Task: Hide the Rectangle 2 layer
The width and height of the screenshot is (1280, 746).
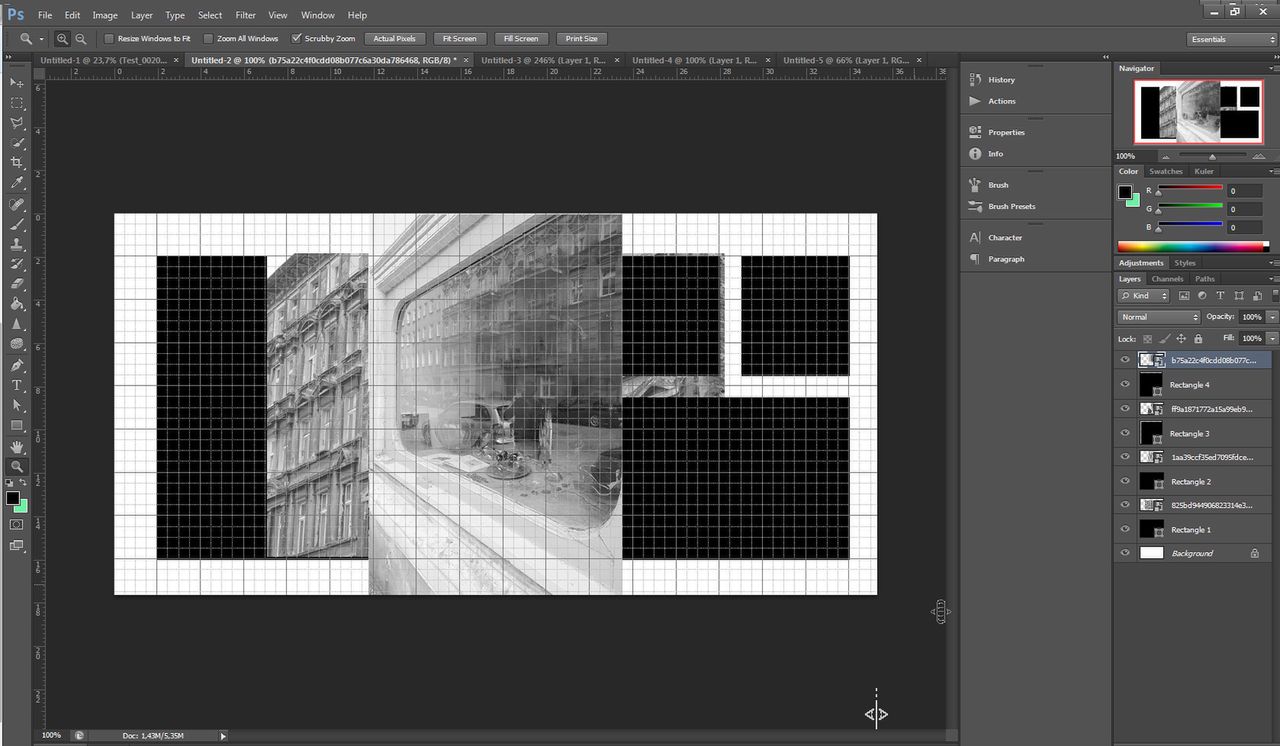Action: click(x=1125, y=481)
